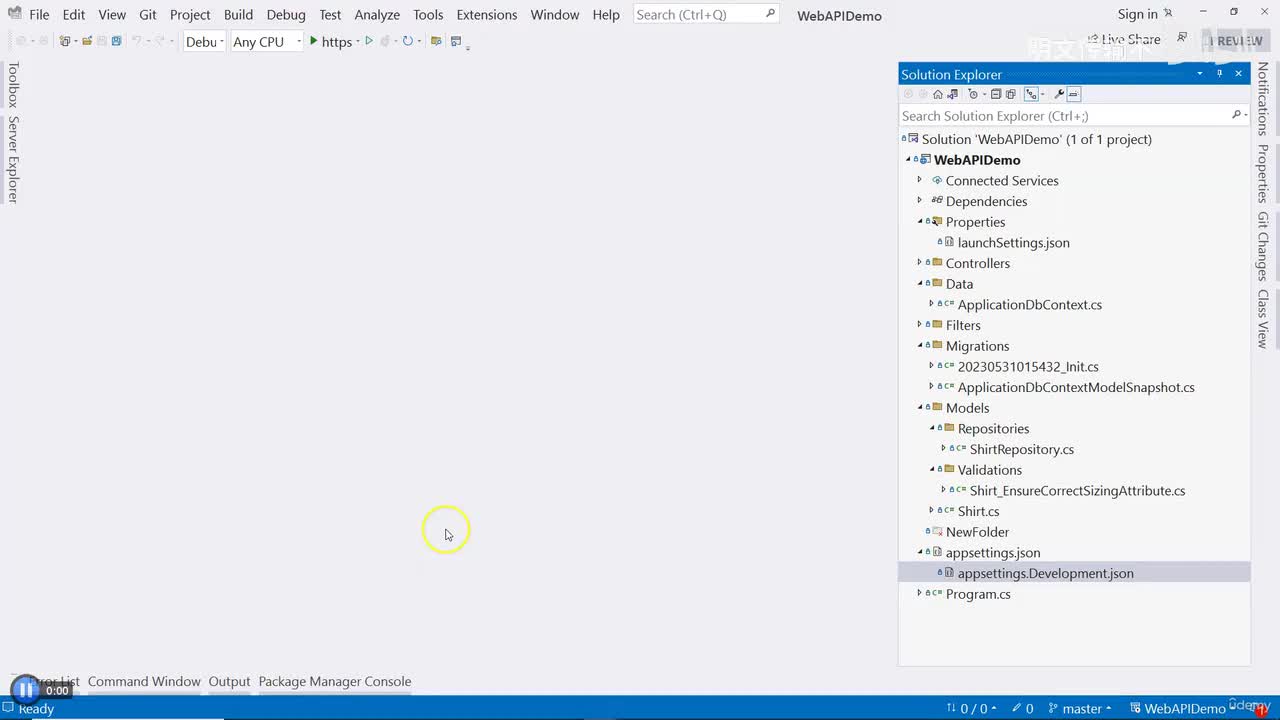The image size is (1280, 720).
Task: Open the Build menu
Action: point(238,15)
